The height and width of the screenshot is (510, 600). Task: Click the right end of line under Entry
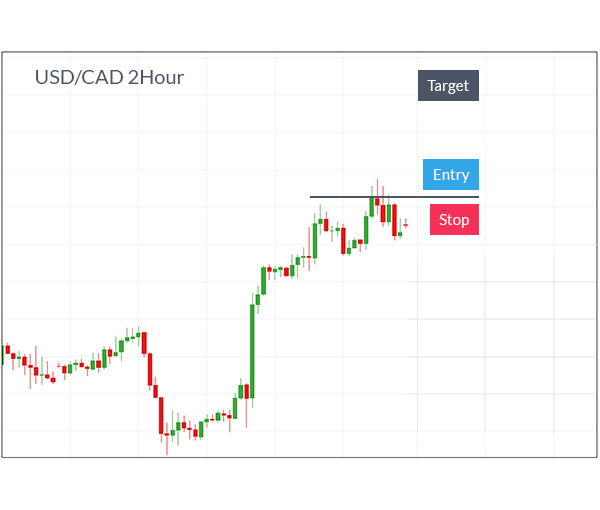click(478, 197)
